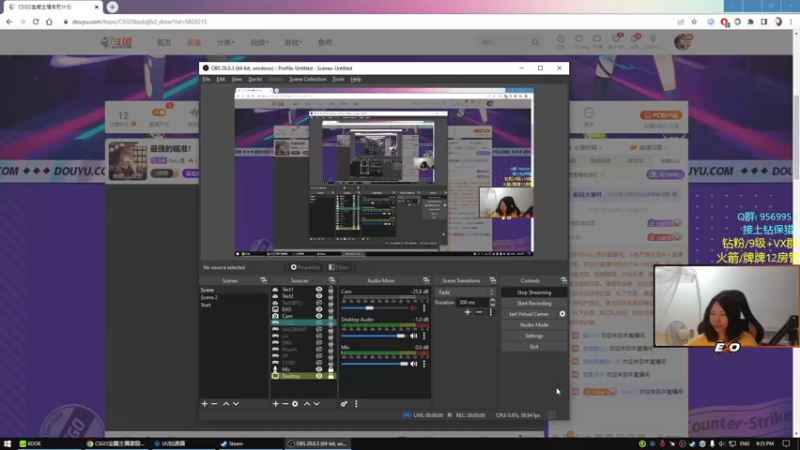Screen dimensions: 800x450
Task: Unlock the Desktop source
Action: [x=331, y=376]
